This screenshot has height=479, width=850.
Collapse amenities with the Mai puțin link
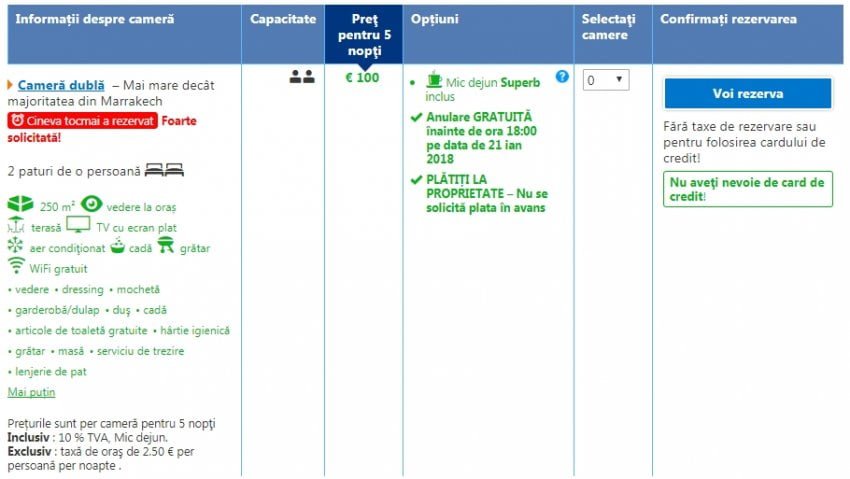point(31,392)
